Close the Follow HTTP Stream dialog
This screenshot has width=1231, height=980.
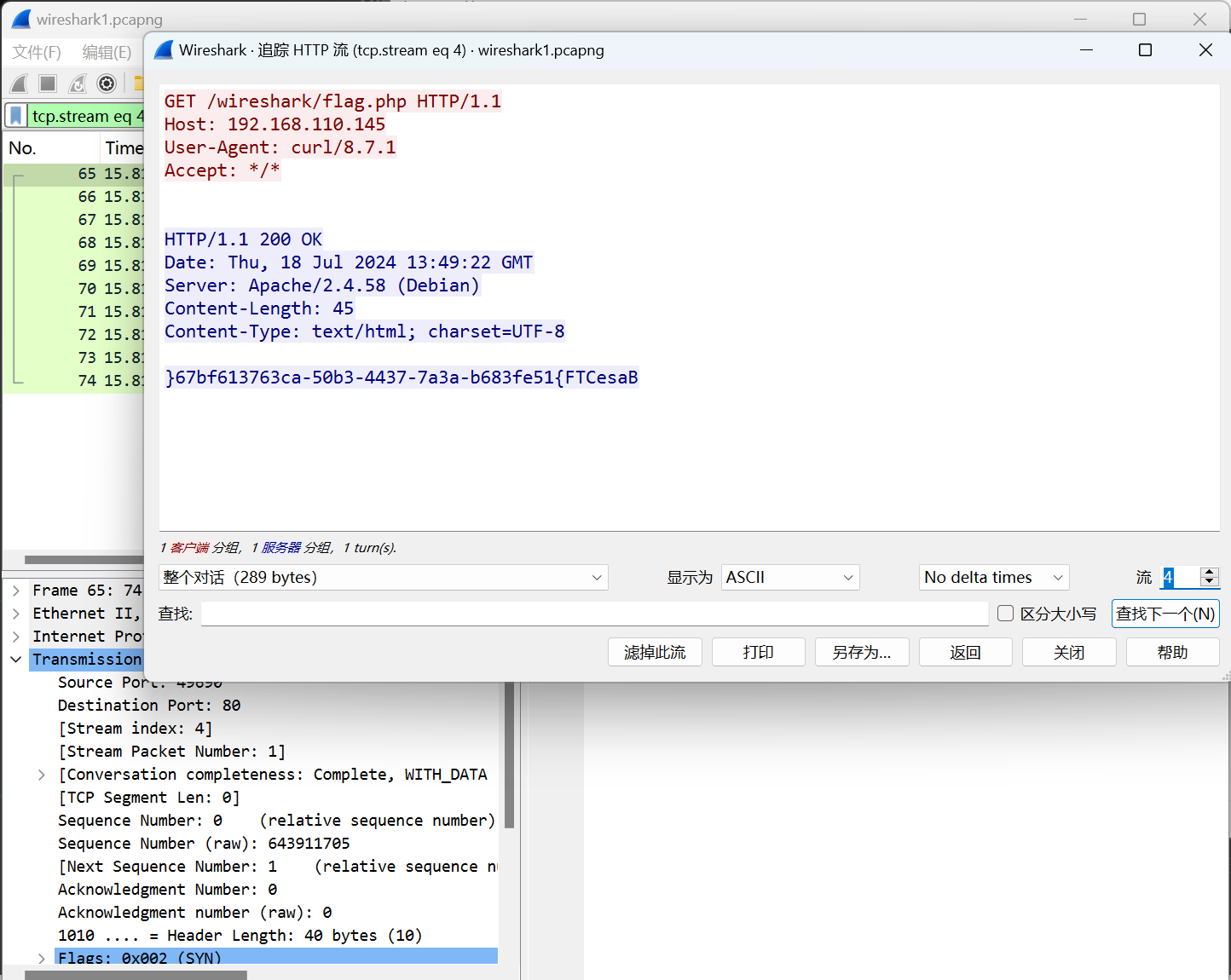pos(1205,50)
